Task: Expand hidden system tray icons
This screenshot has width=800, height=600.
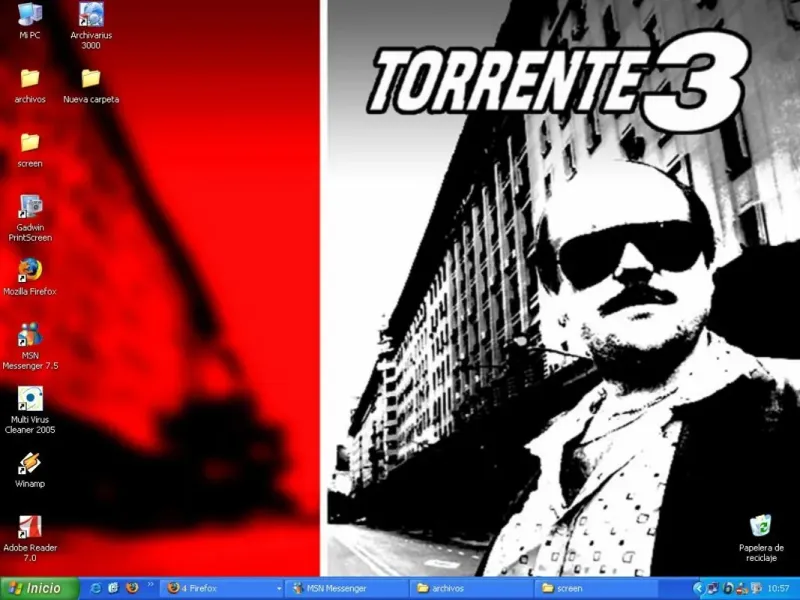Action: click(698, 588)
